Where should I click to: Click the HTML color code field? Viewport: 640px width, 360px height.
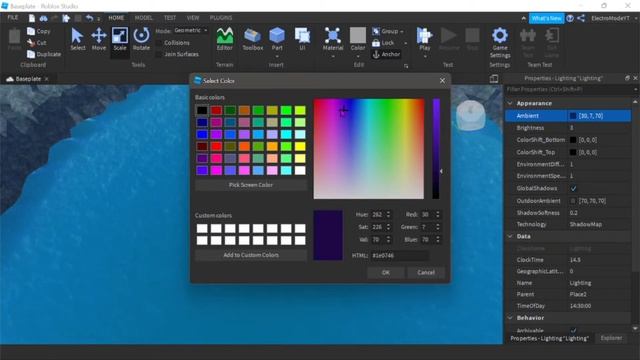tap(400, 256)
